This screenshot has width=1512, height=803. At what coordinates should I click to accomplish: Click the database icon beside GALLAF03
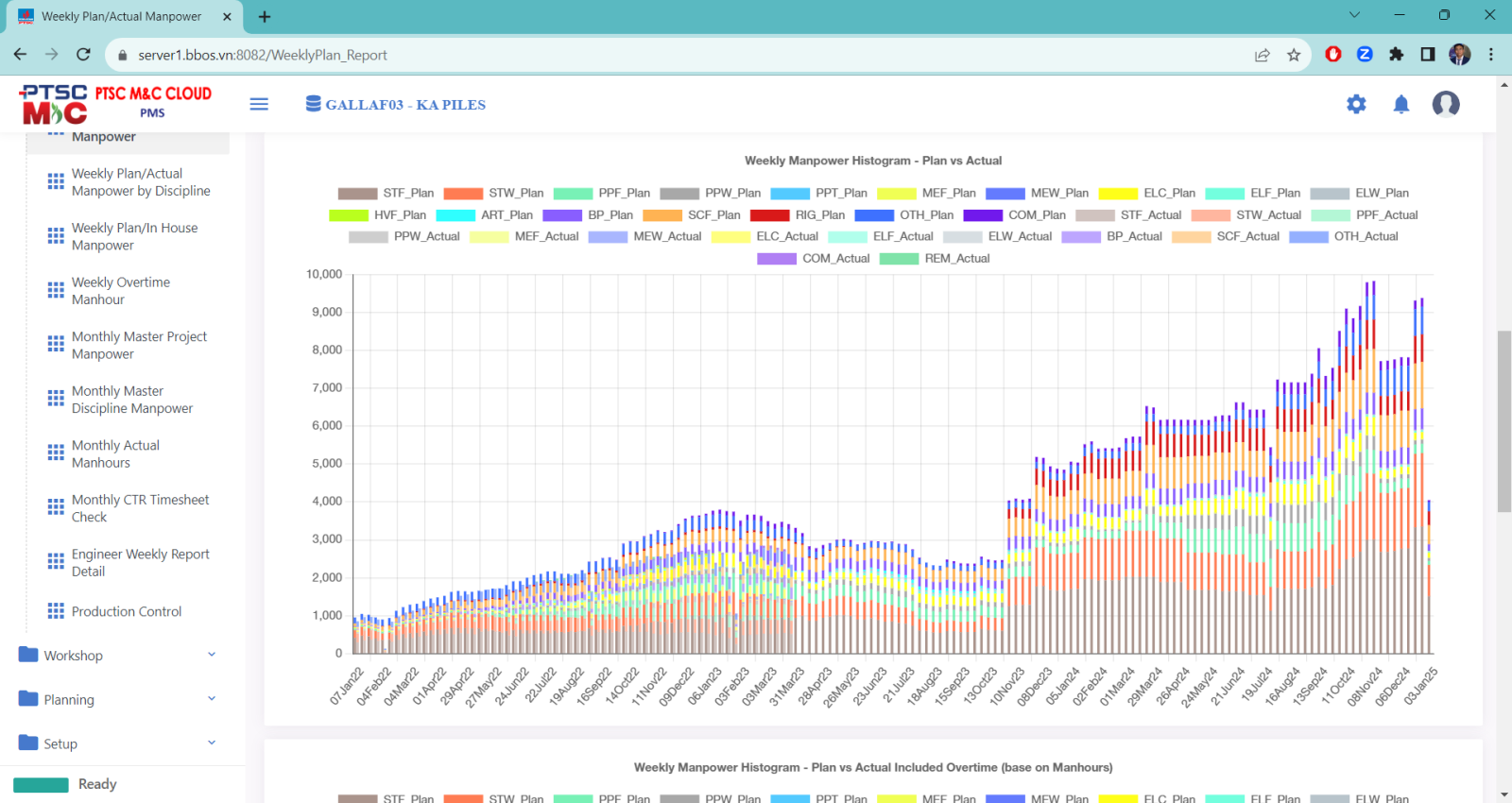tap(313, 104)
